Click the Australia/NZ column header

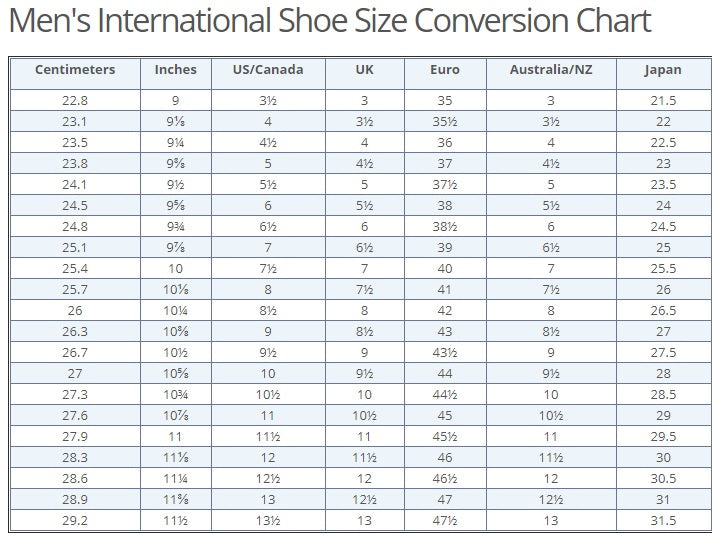click(x=550, y=70)
